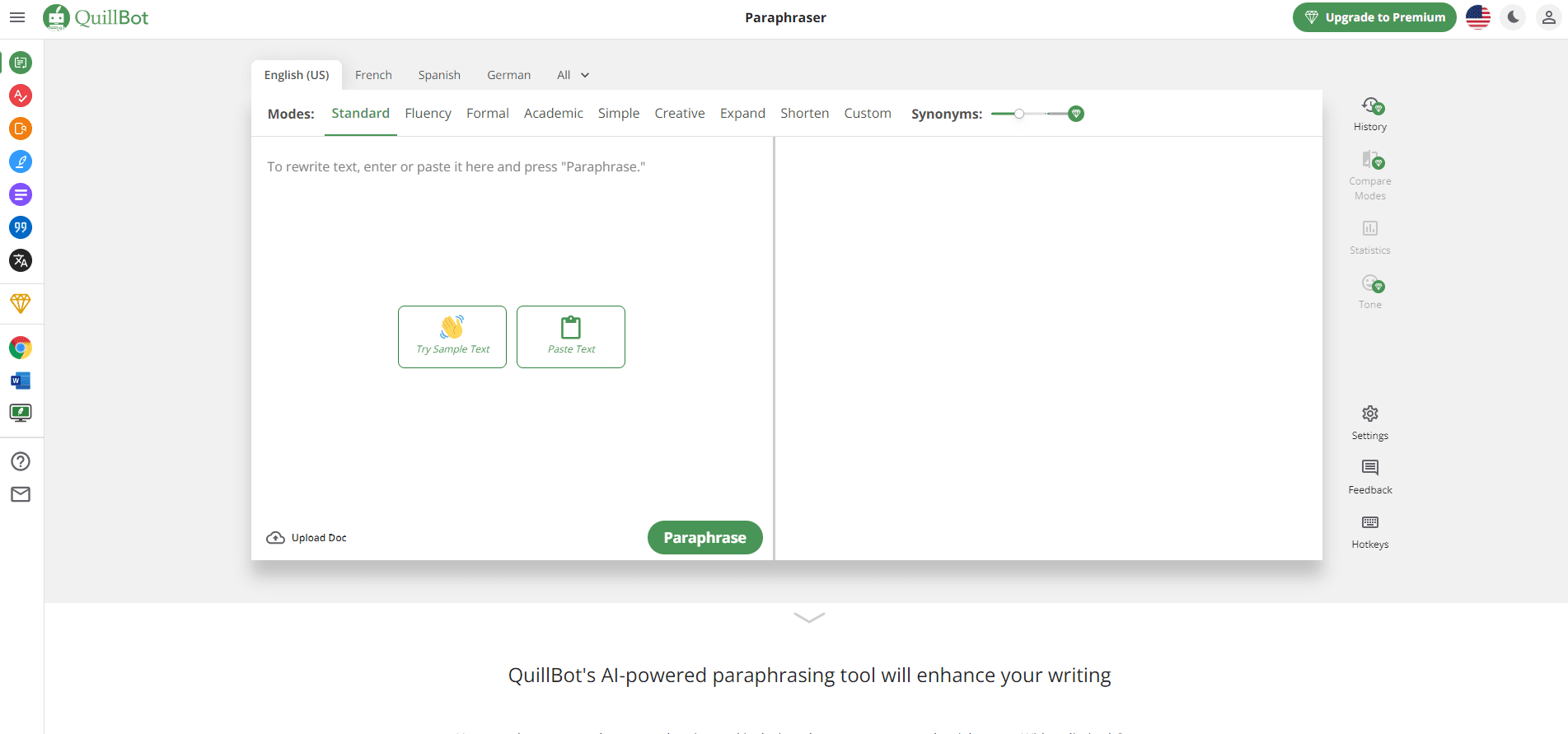Viewport: 1568px width, 734px height.
Task: Click the Paste Text button
Action: coord(571,337)
